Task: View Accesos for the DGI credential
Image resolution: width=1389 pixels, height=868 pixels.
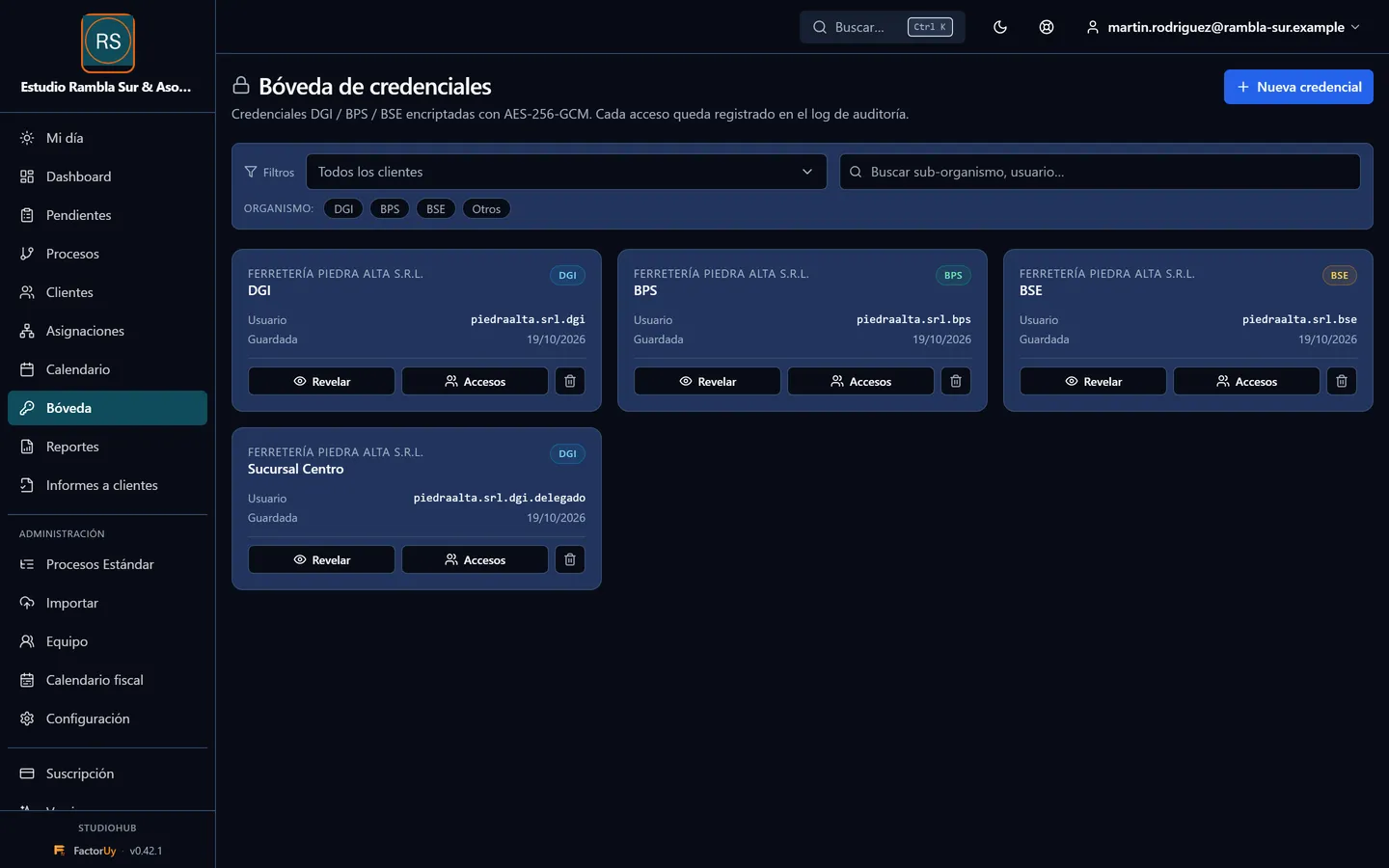Action: click(x=475, y=381)
